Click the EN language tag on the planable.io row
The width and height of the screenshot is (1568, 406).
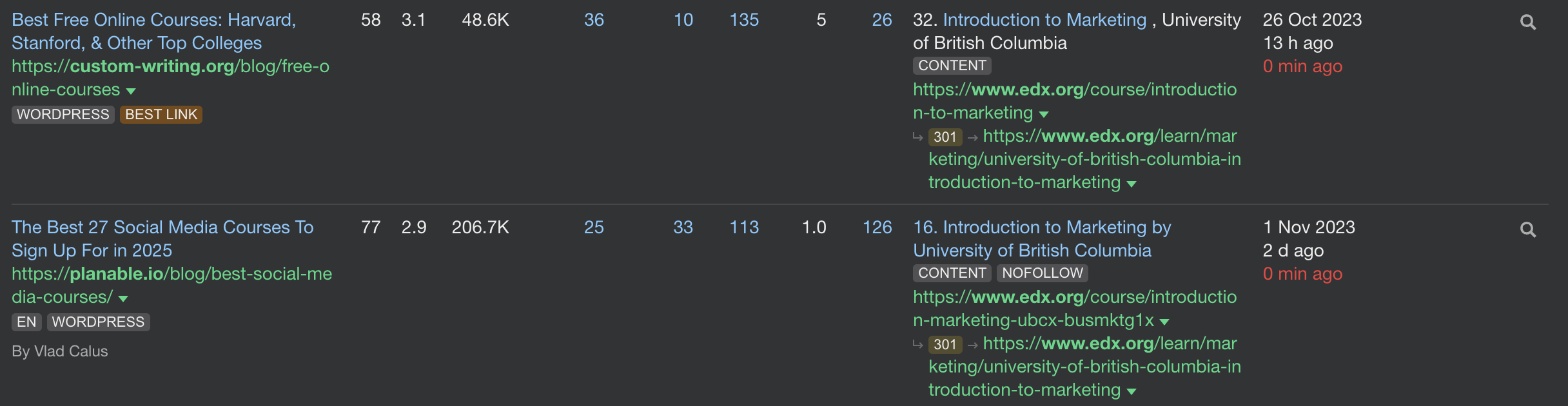pos(26,322)
